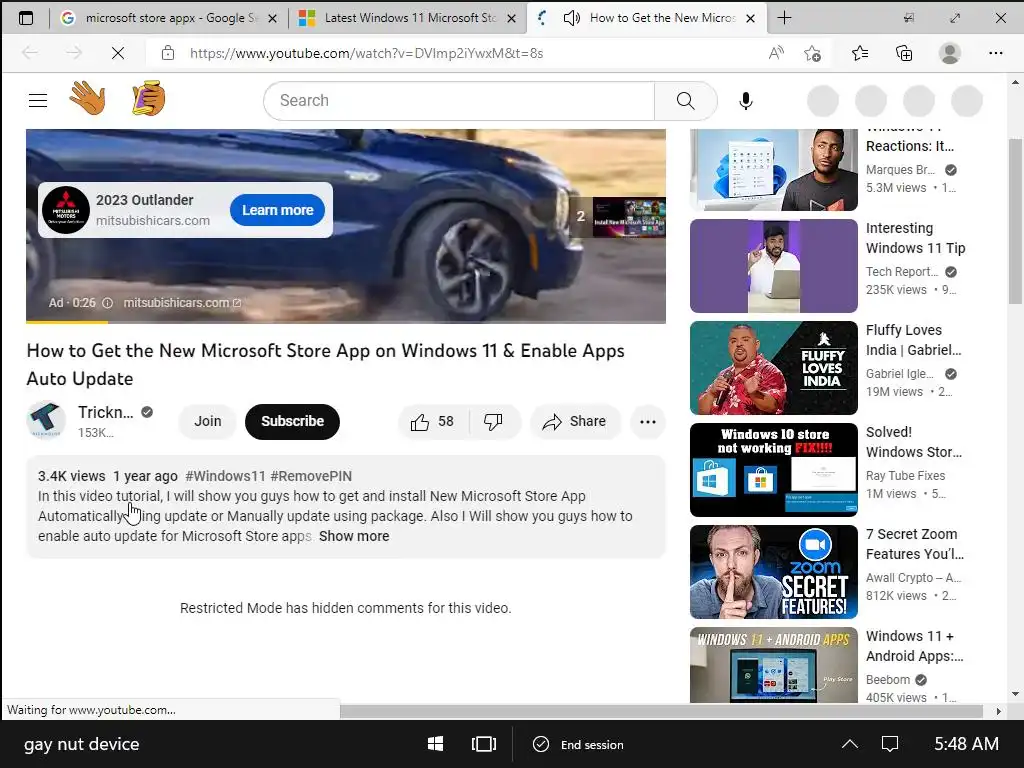Screen dimensions: 1024x768
Task: Open Fluffy Loves India video thumbnail
Action: tap(774, 368)
